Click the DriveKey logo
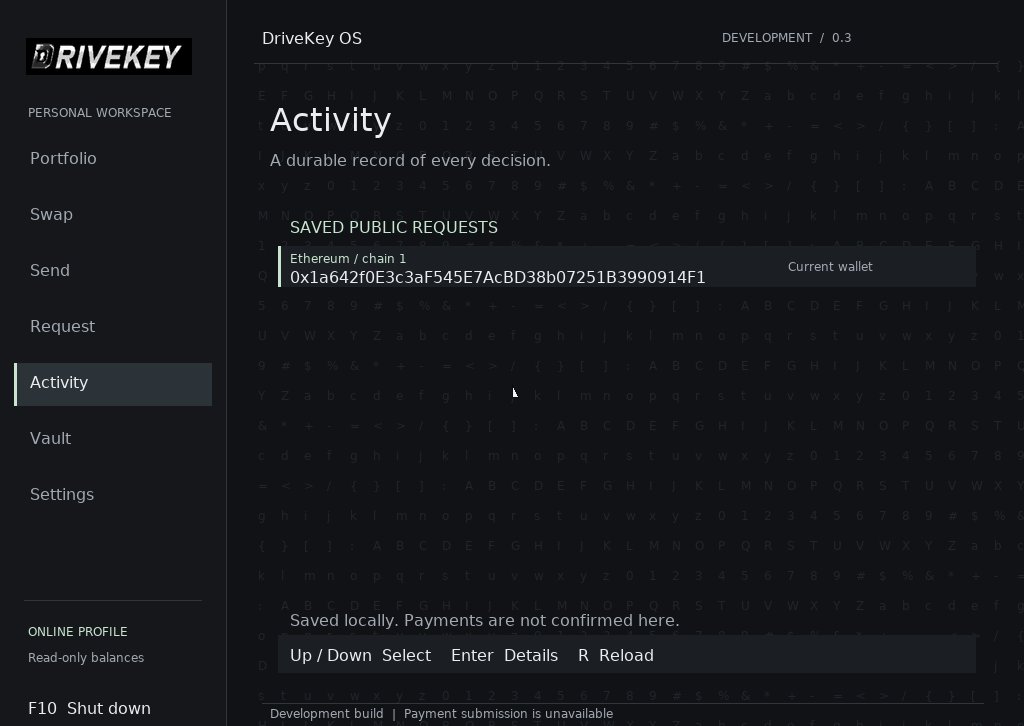Image resolution: width=1024 pixels, height=726 pixels. [108, 56]
